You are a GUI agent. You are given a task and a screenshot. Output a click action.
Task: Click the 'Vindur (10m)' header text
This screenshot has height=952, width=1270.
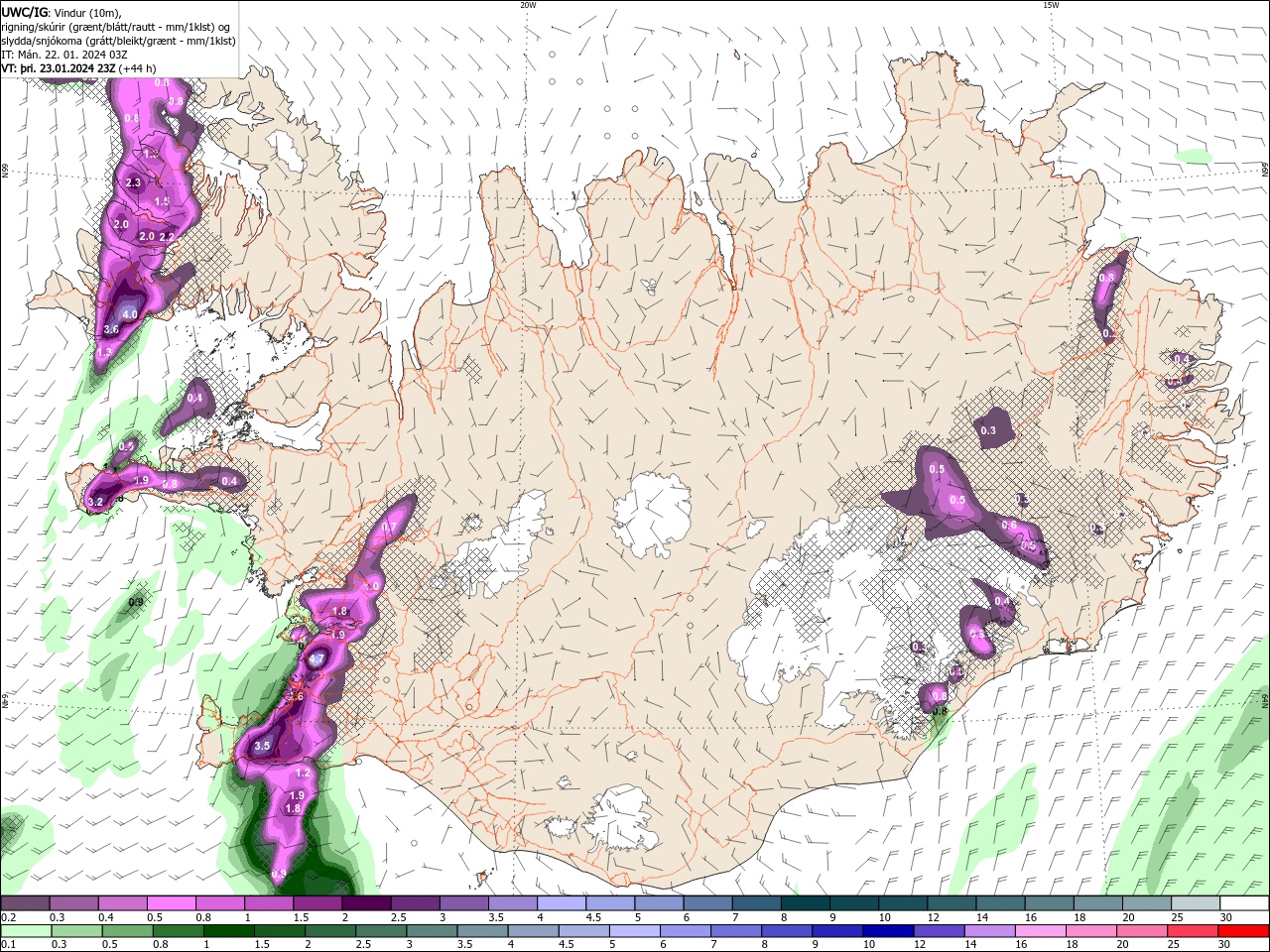point(89,12)
